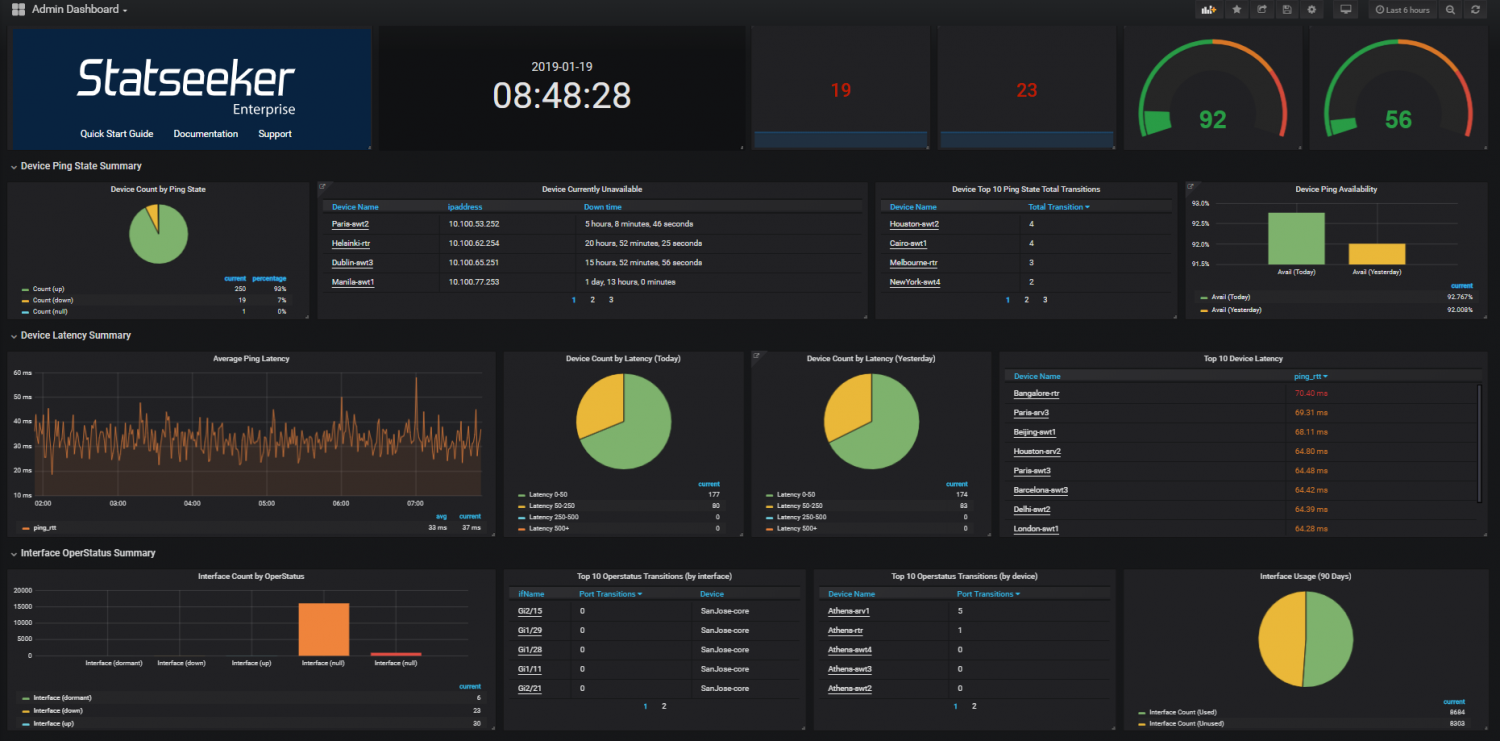The width and height of the screenshot is (1500, 741).
Task: Click the Top 10 Device Latency scrollbar
Action: pyautogui.click(x=1479, y=442)
